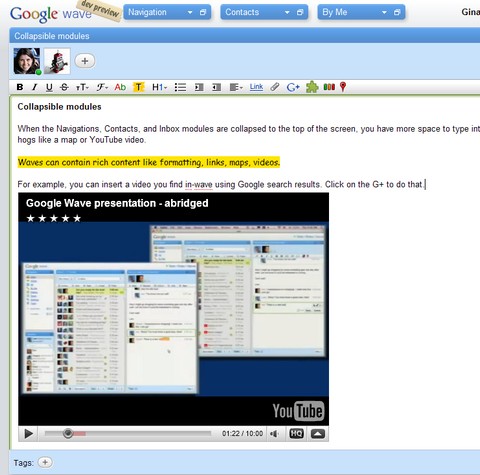Add participant with plus button

(85, 61)
